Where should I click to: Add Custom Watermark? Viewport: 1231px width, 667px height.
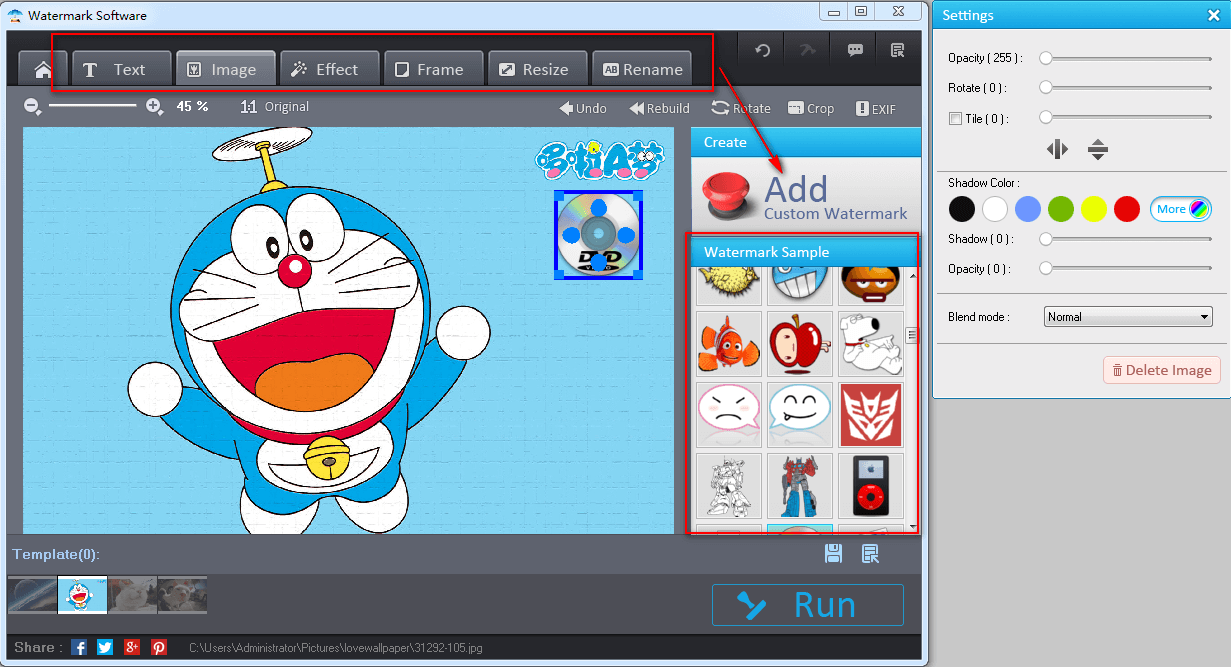pos(805,196)
